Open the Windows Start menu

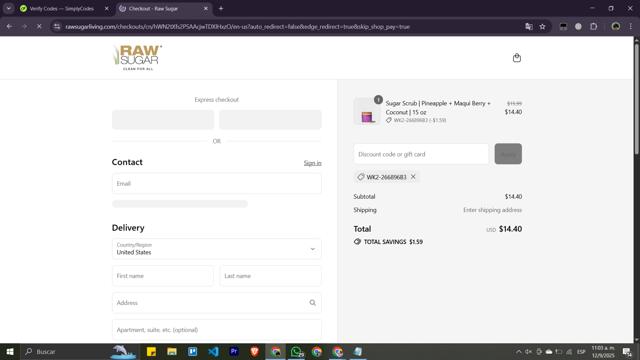pos(10,351)
